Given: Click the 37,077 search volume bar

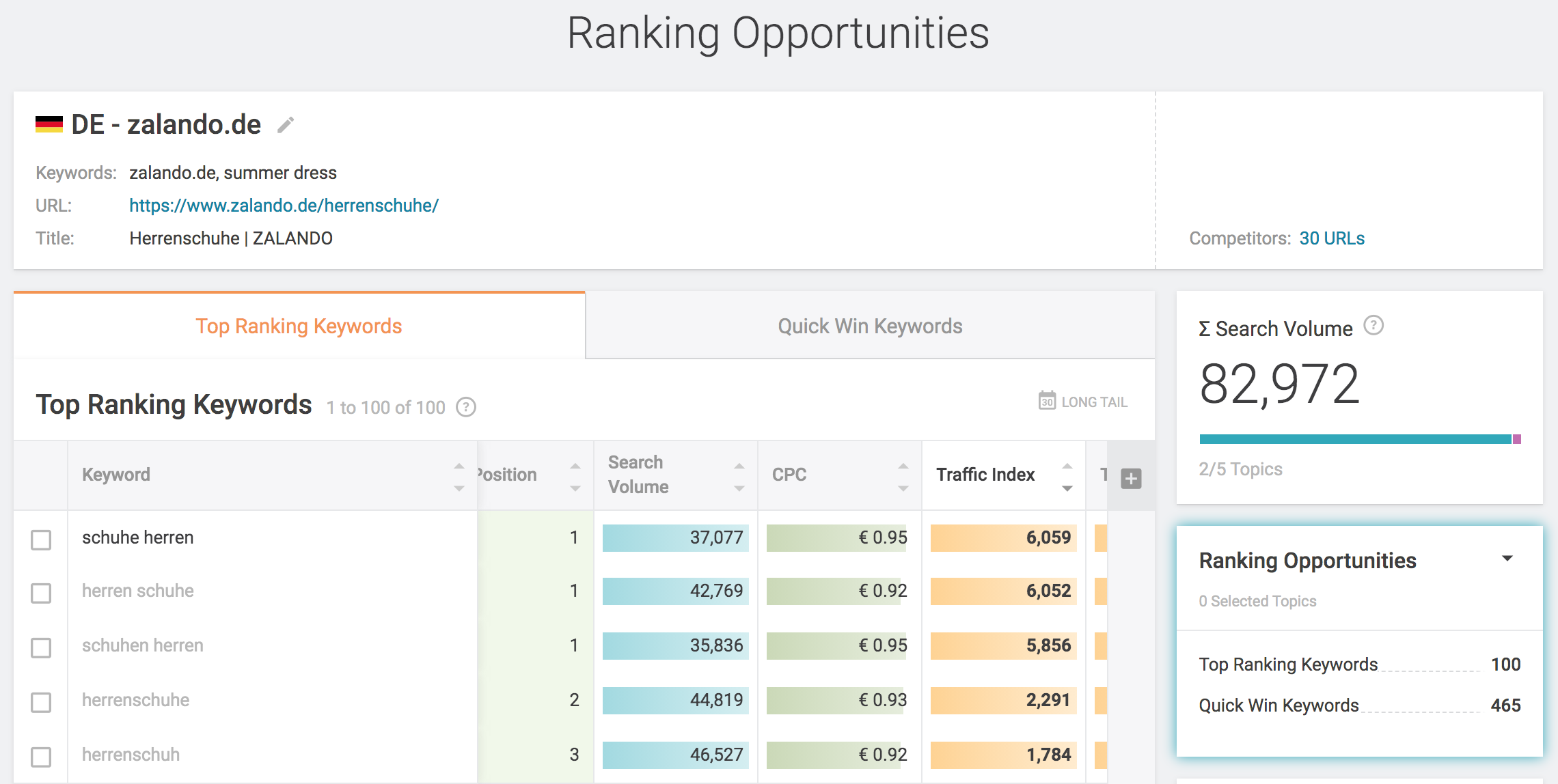Looking at the screenshot, I should pos(676,537).
